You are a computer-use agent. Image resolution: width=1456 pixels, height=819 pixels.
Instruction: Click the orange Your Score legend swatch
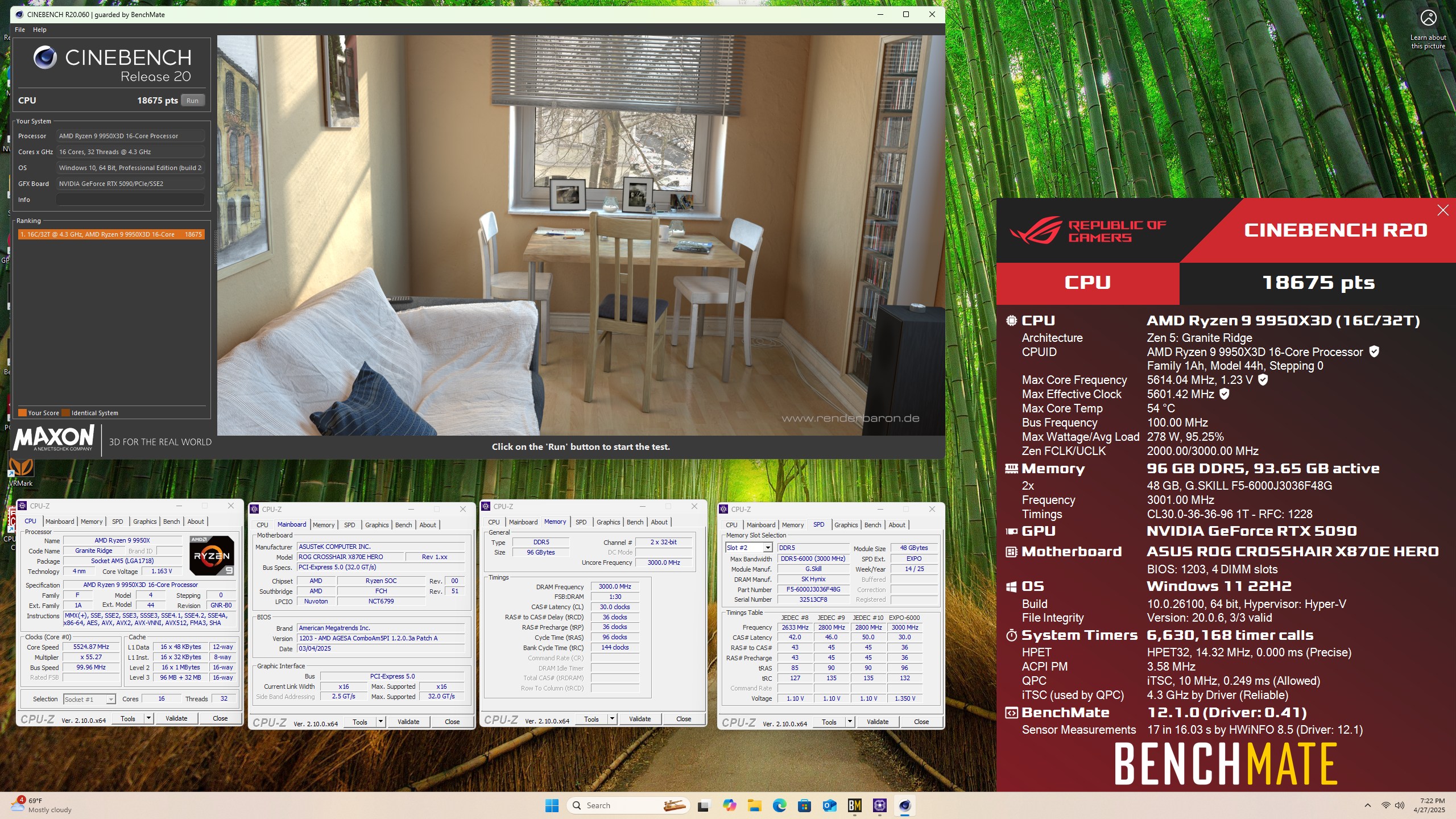tap(22, 413)
